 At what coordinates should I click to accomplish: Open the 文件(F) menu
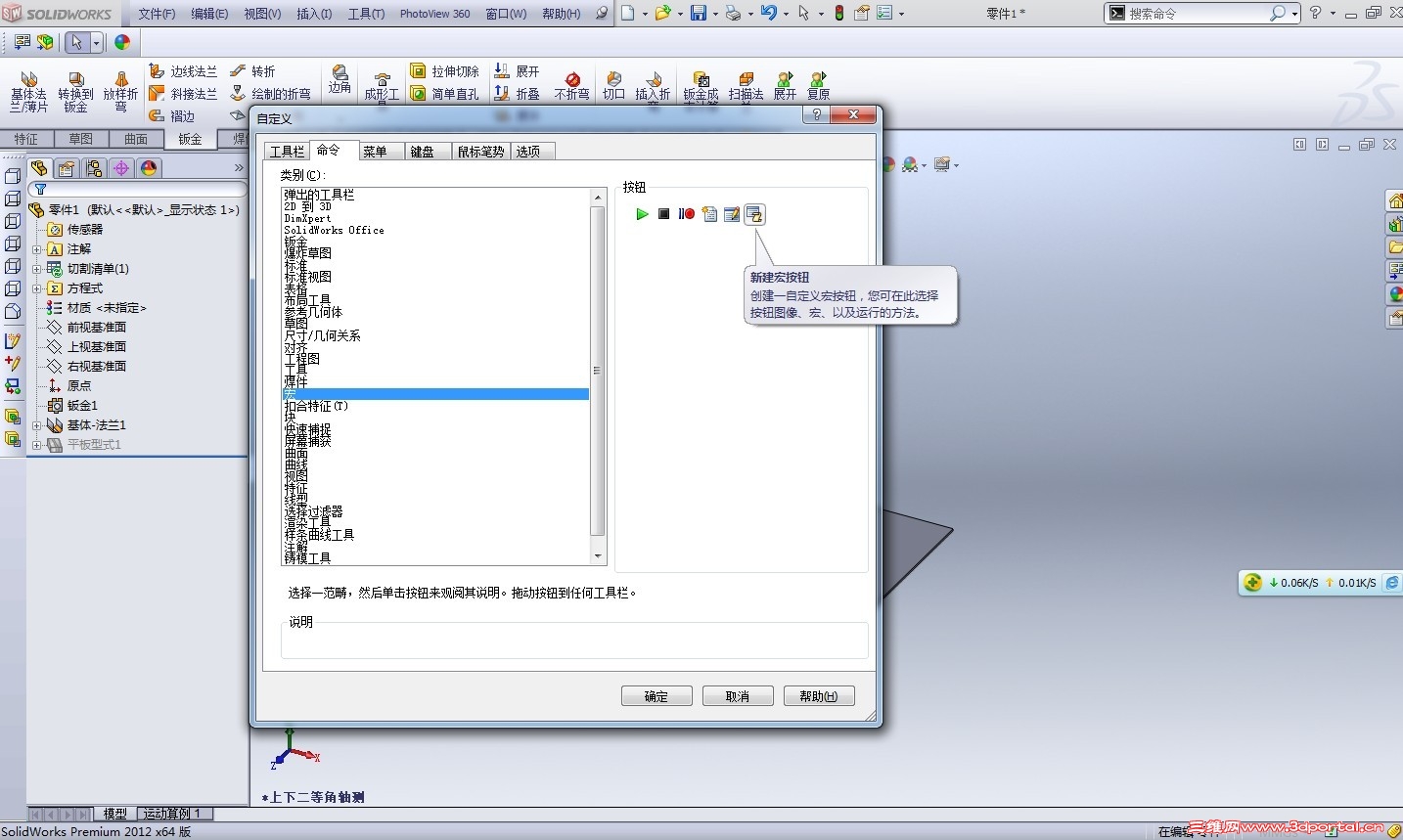[x=157, y=14]
